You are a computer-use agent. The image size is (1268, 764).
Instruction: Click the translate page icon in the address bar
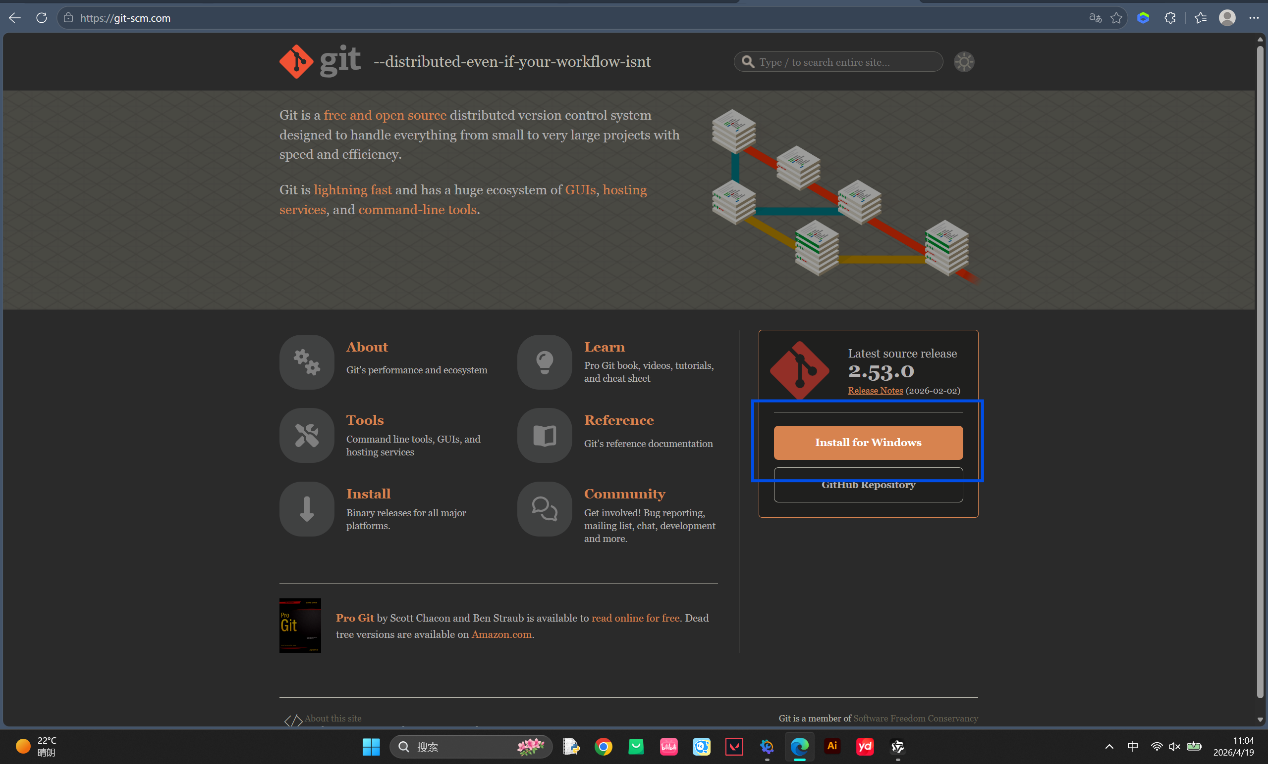1095,18
